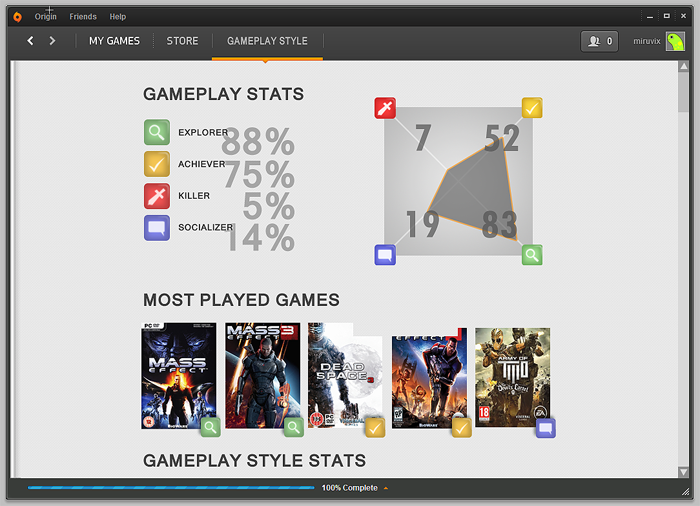The height and width of the screenshot is (506, 700).
Task: Open the Friends menu
Action: pyautogui.click(x=83, y=17)
